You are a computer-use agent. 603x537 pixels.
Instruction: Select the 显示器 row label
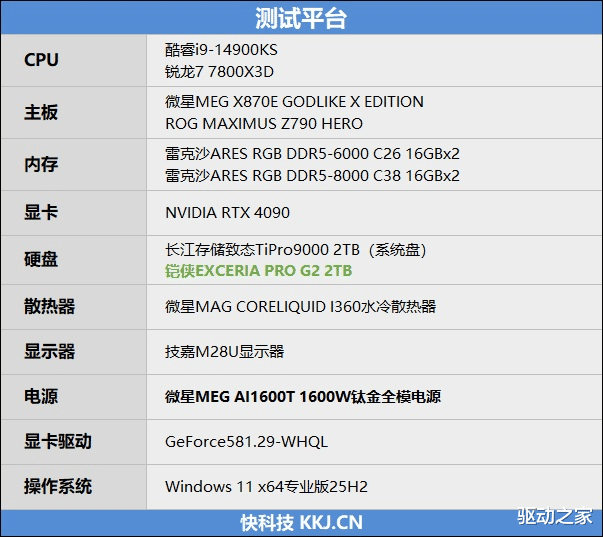pyautogui.click(x=50, y=352)
